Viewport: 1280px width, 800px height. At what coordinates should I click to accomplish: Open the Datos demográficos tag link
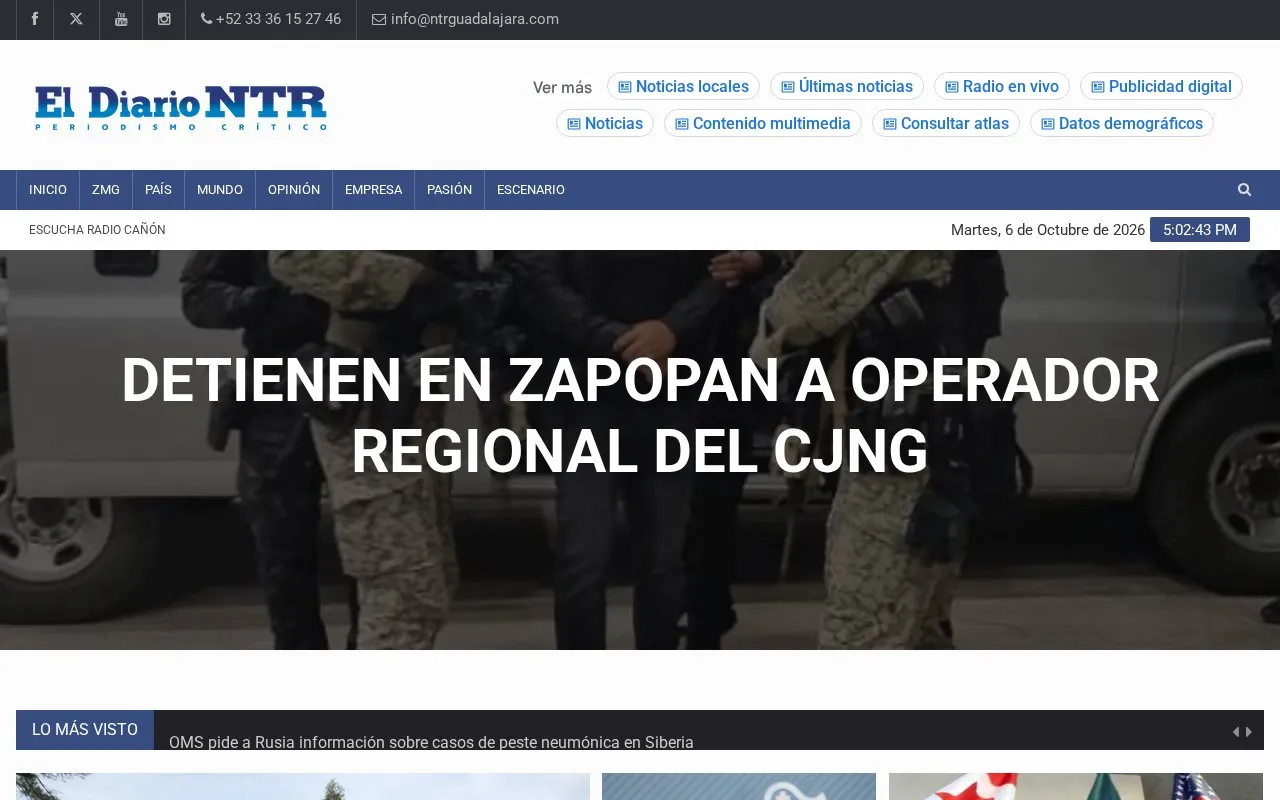[1122, 123]
